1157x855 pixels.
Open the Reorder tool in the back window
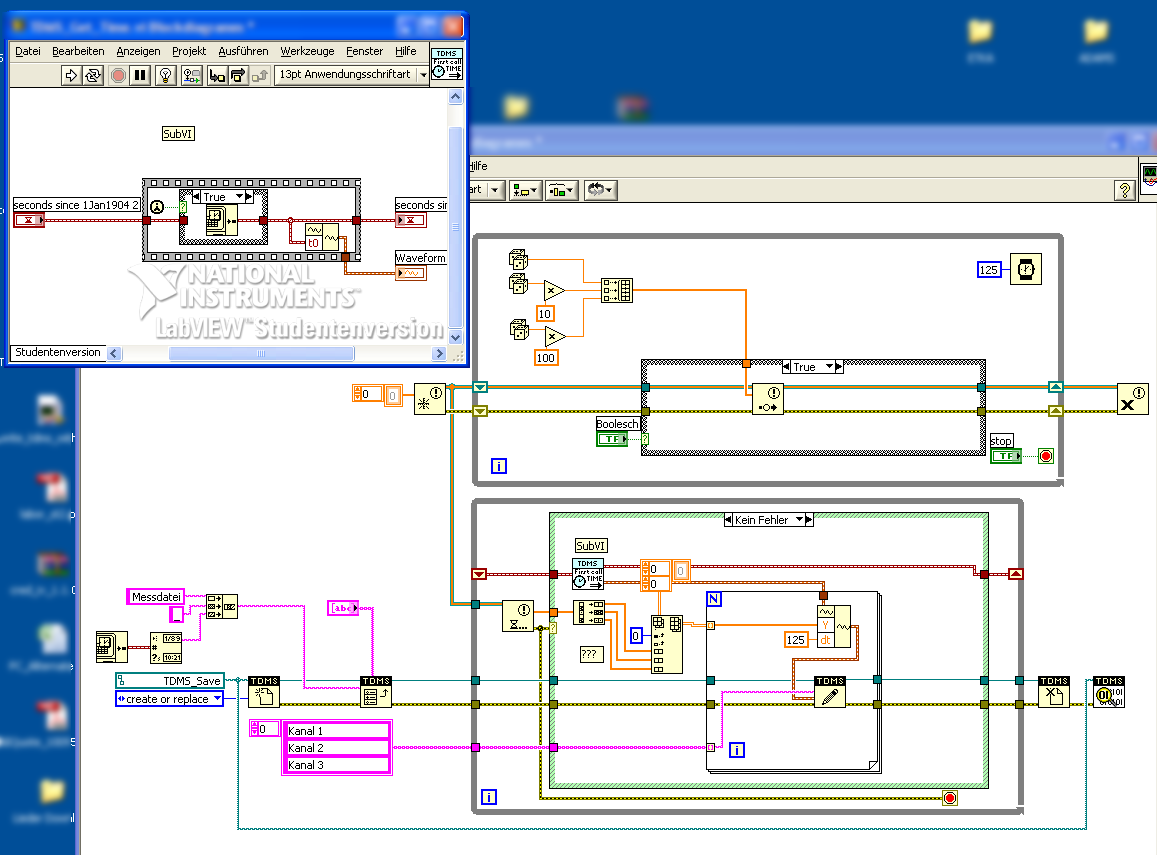pos(601,190)
